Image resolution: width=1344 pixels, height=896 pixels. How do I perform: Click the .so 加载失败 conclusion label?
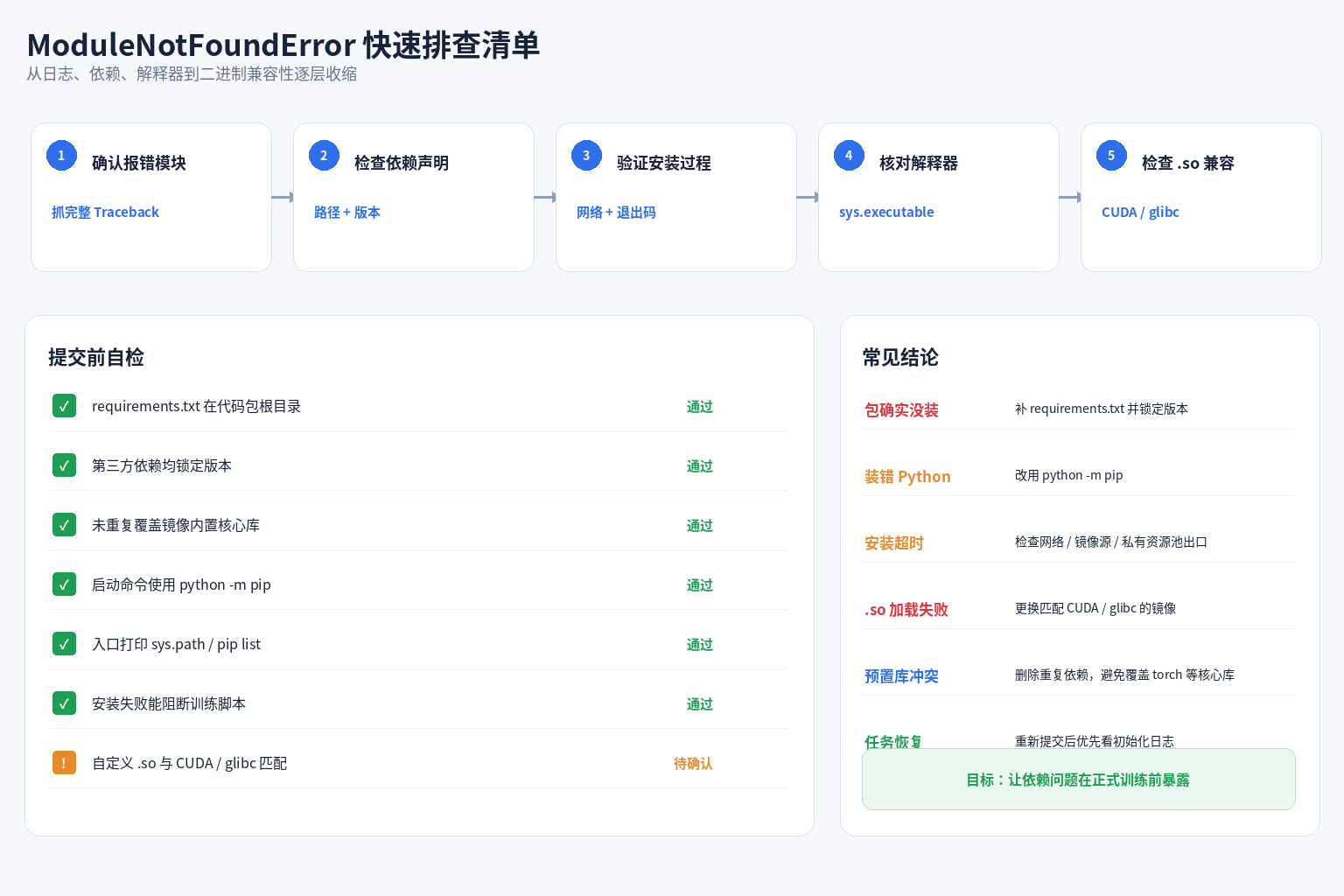[906, 609]
